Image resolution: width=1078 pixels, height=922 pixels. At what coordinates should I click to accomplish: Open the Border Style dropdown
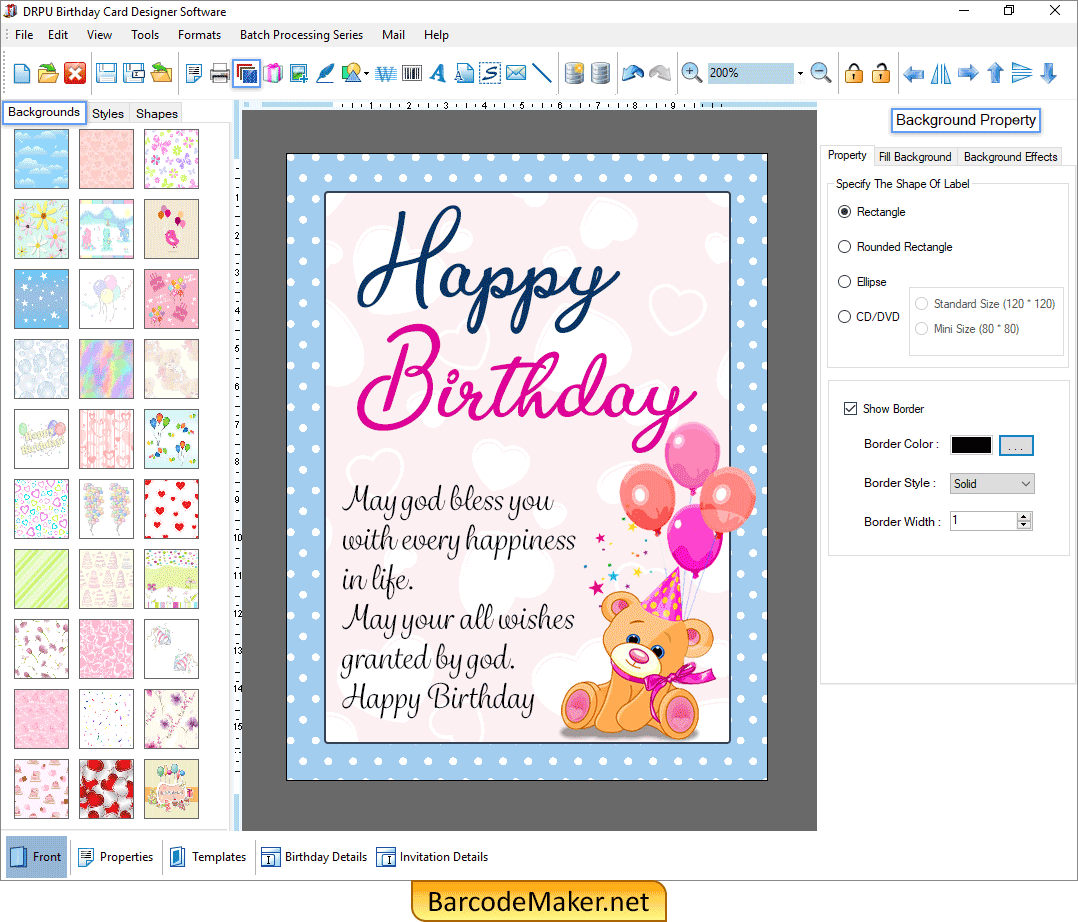992,484
